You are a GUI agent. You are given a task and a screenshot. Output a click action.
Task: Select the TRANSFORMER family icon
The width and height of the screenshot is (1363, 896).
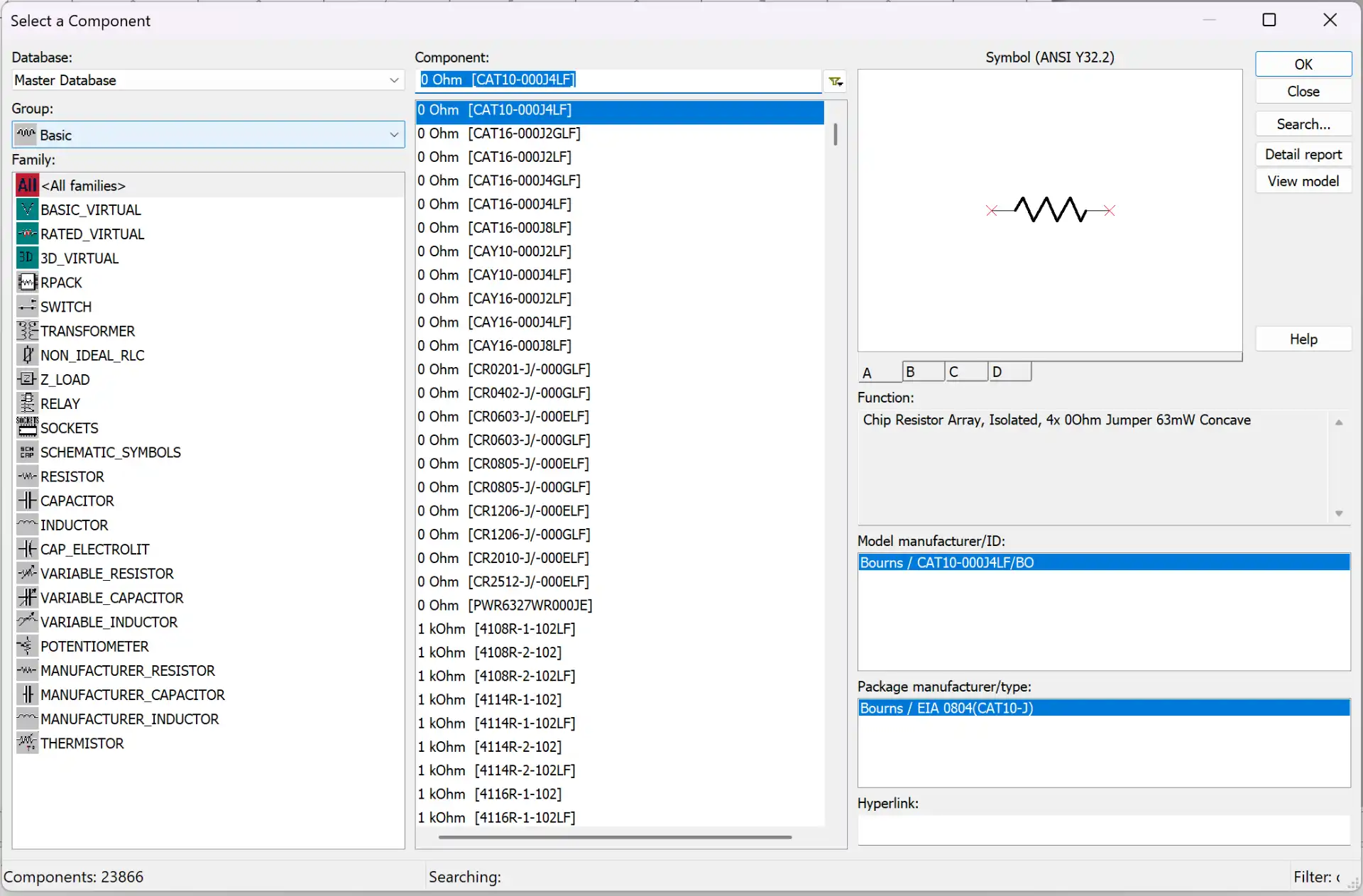[27, 331]
